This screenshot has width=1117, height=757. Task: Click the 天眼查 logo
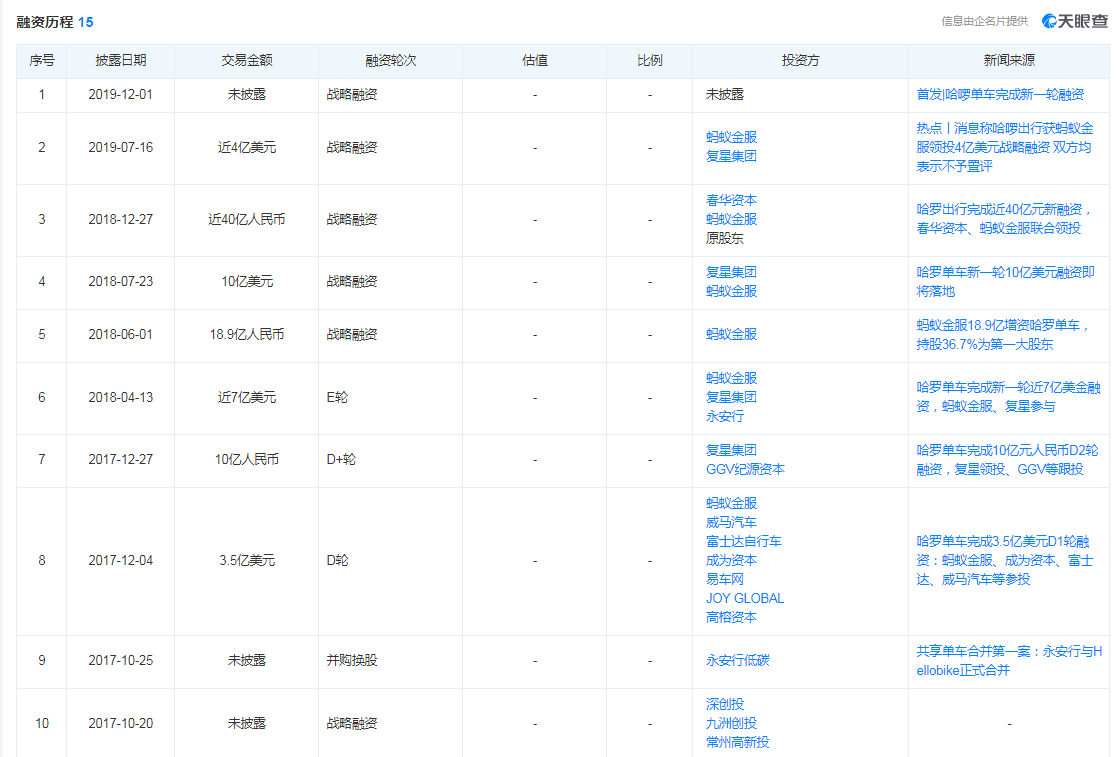(x=1074, y=21)
